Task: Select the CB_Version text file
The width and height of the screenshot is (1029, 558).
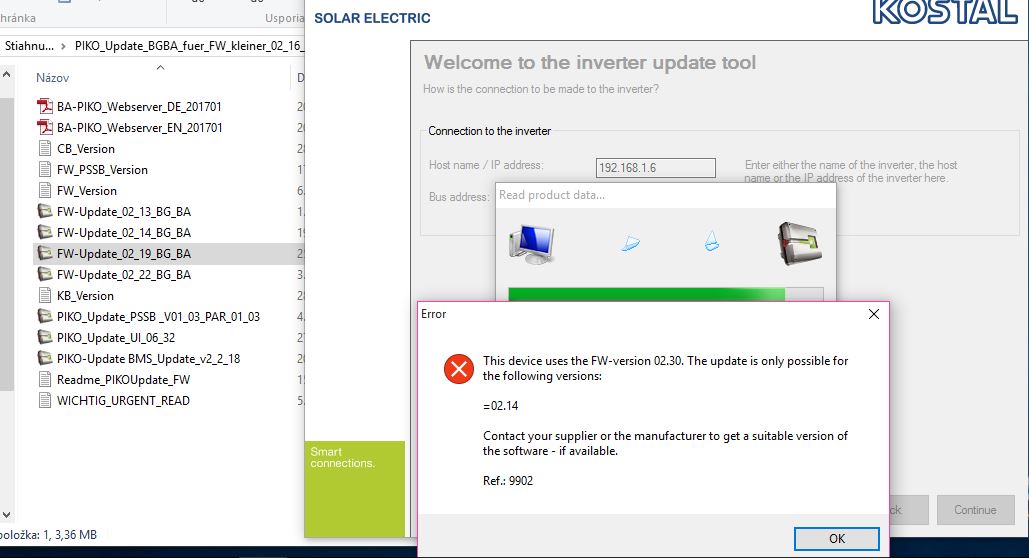Action: [86, 148]
